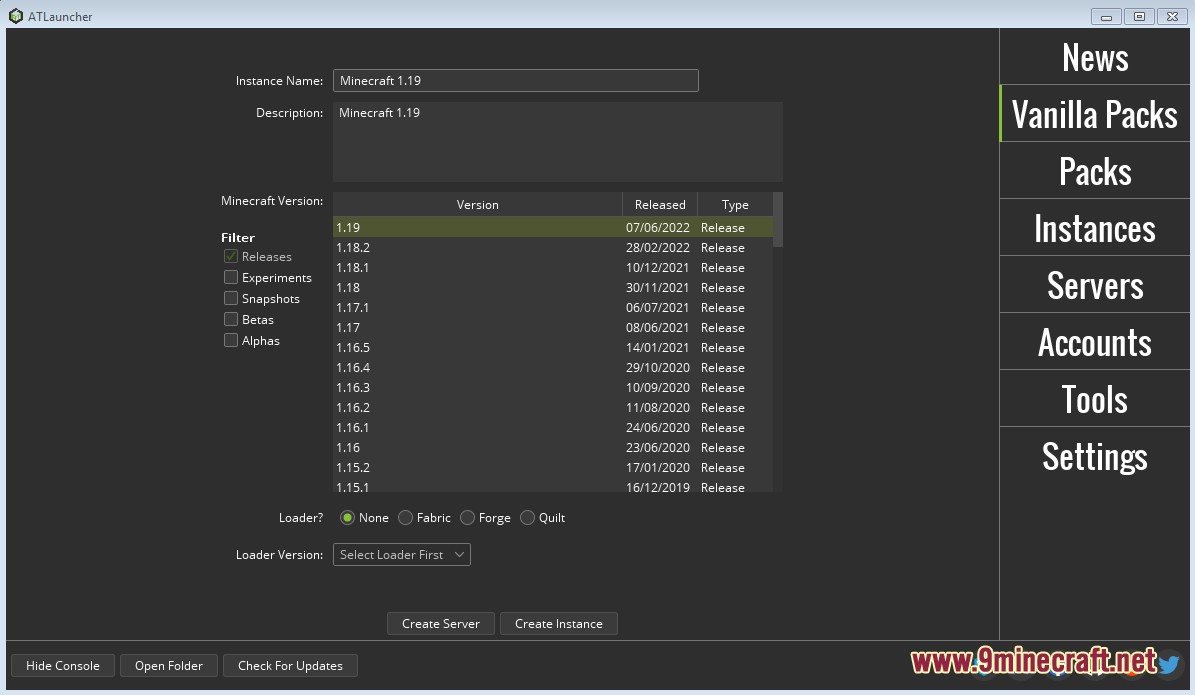
Task: Select version 1.18.2 in the list
Action: click(x=553, y=248)
